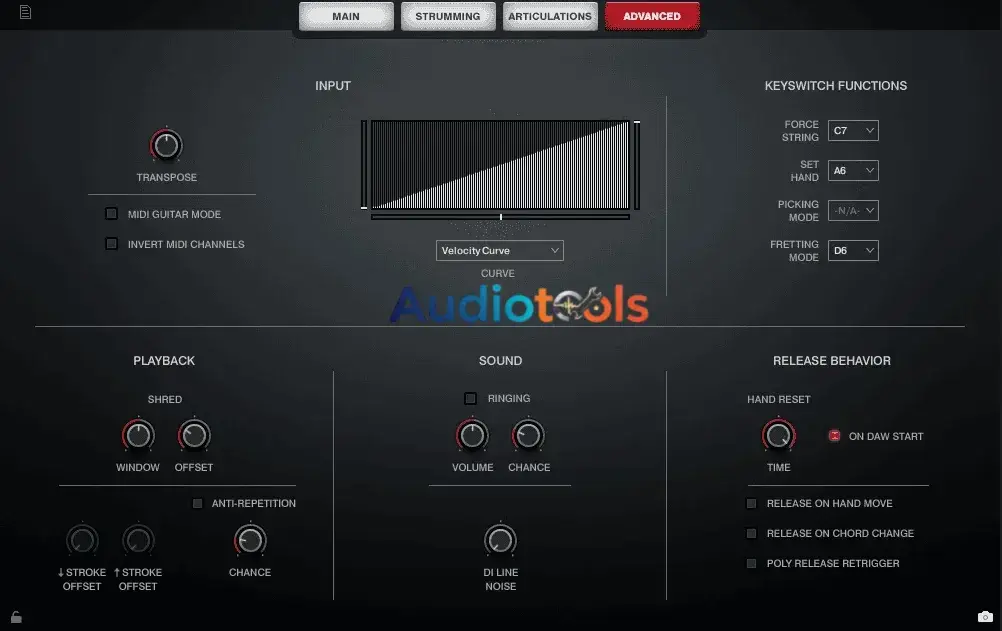
Task: Enable MIDI GUITAR MODE checkbox
Action: pos(111,214)
